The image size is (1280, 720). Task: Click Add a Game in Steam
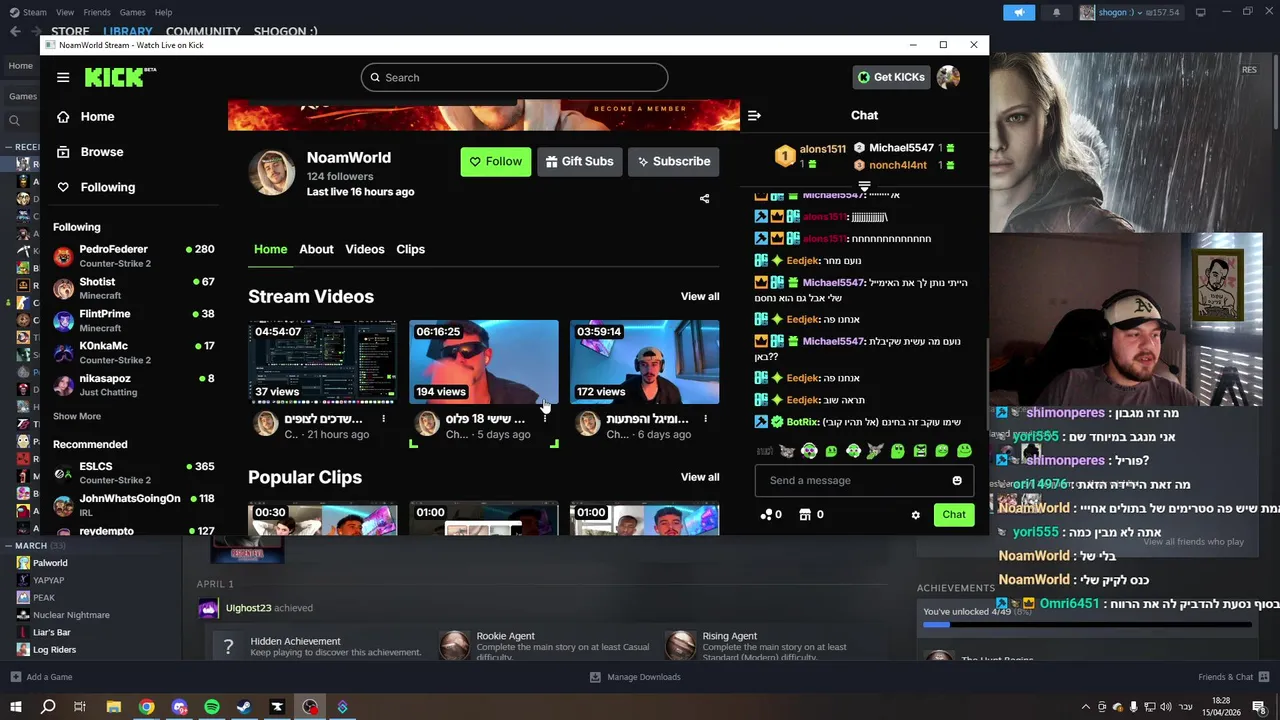42,677
